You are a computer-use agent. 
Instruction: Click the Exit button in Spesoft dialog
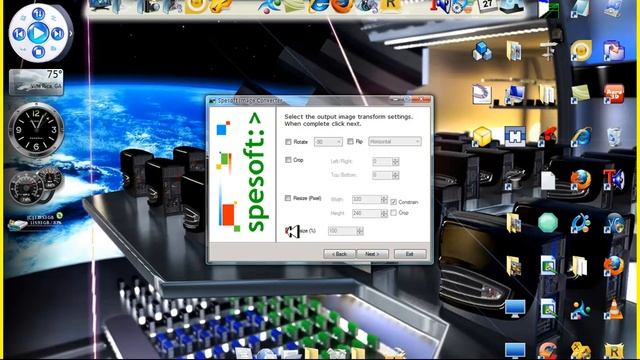(x=410, y=254)
